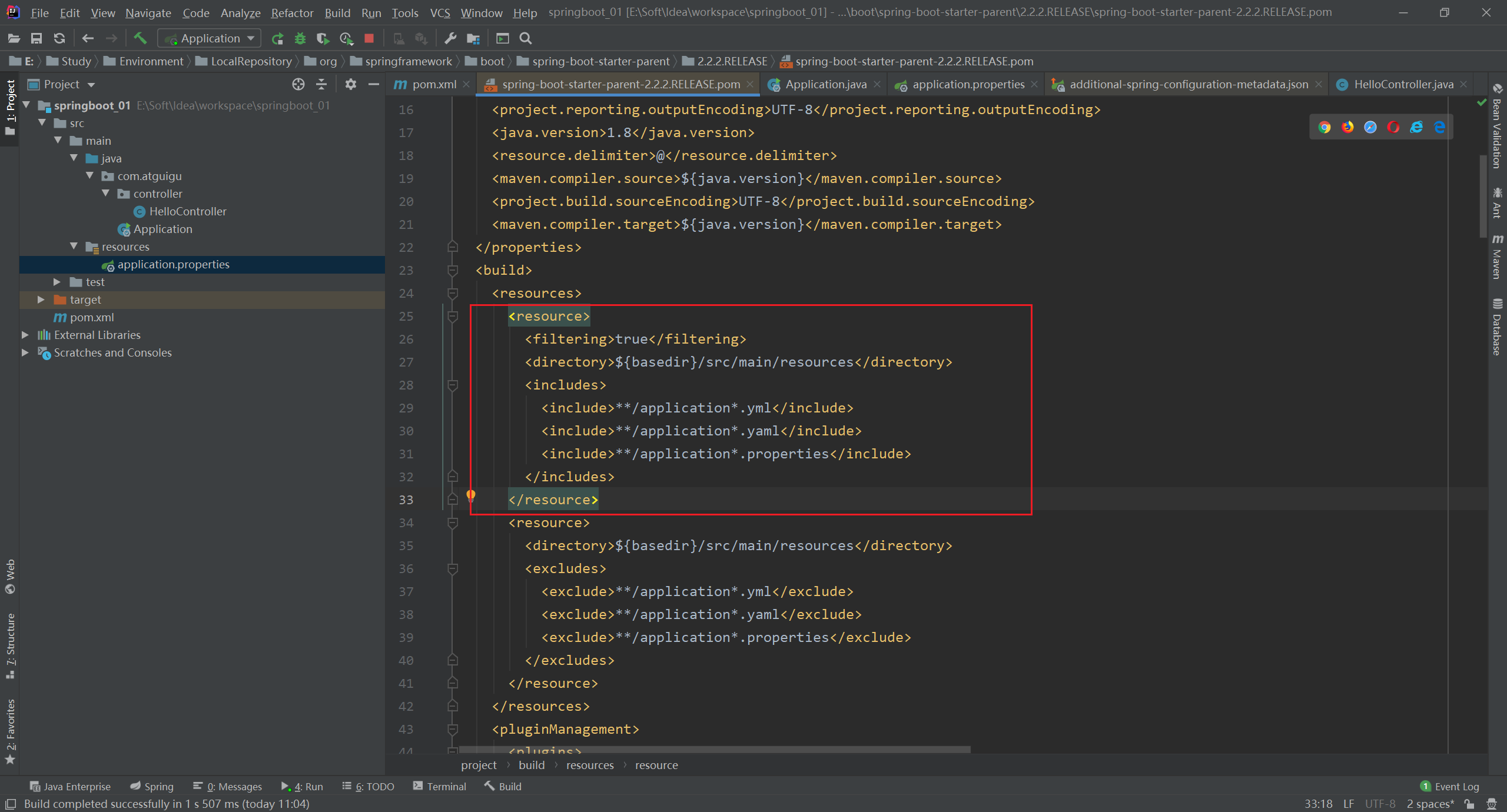
Task: Show intention bulb on line 33
Action: click(471, 495)
